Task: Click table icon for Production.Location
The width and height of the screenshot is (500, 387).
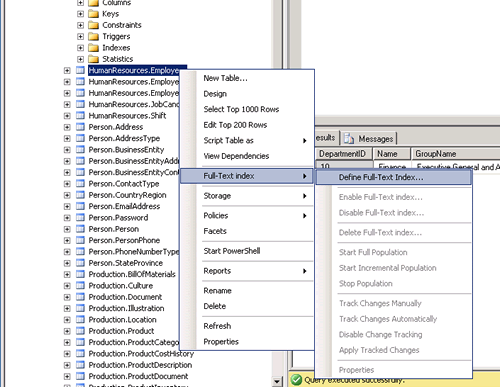Action: point(80,320)
